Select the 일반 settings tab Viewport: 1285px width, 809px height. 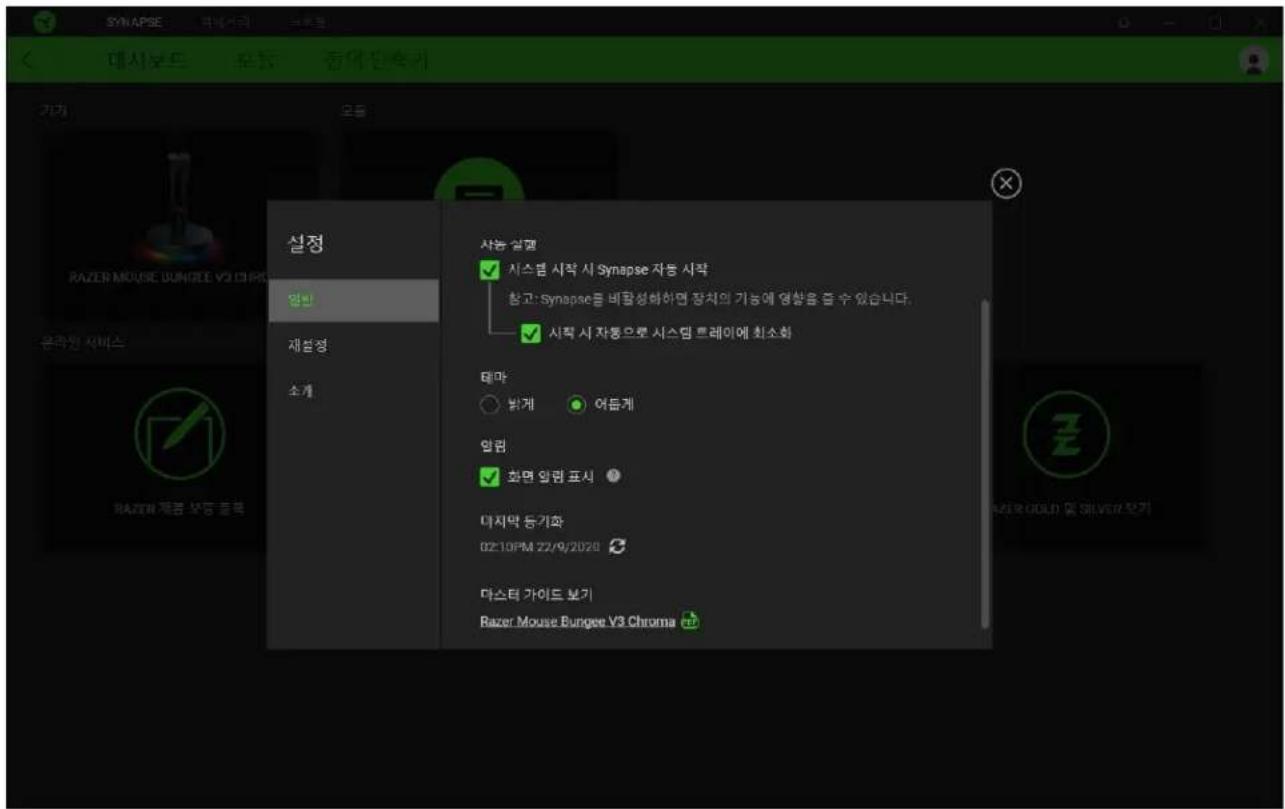click(x=353, y=301)
